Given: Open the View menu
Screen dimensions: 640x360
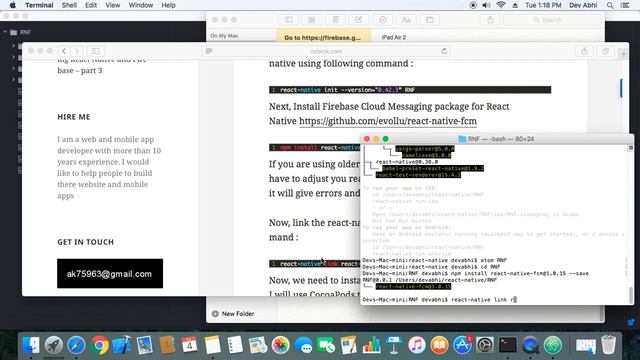Looking at the screenshot, I should [x=113, y=5].
